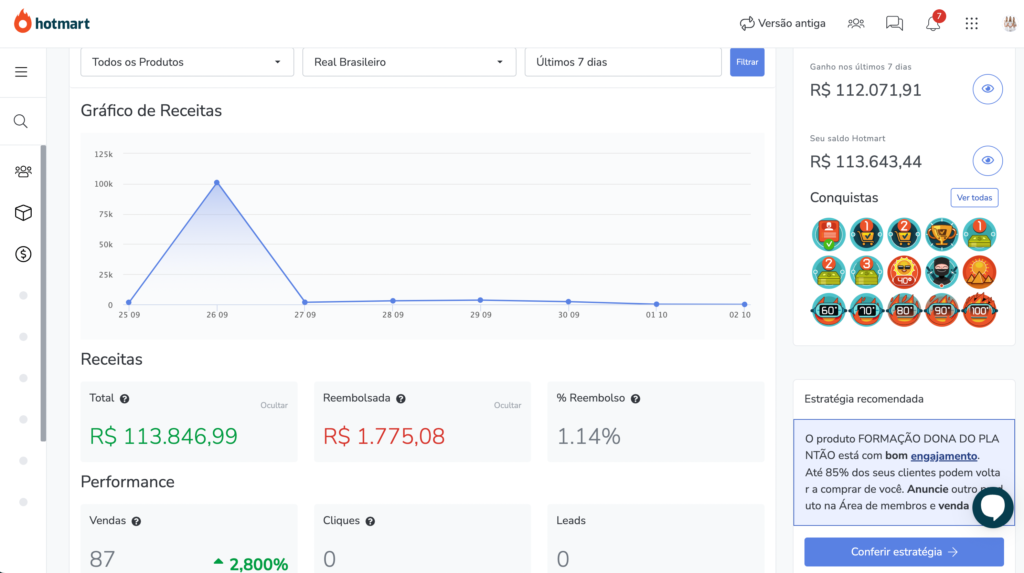Switch to Versão antiga
The image size is (1024, 573).
click(782, 24)
